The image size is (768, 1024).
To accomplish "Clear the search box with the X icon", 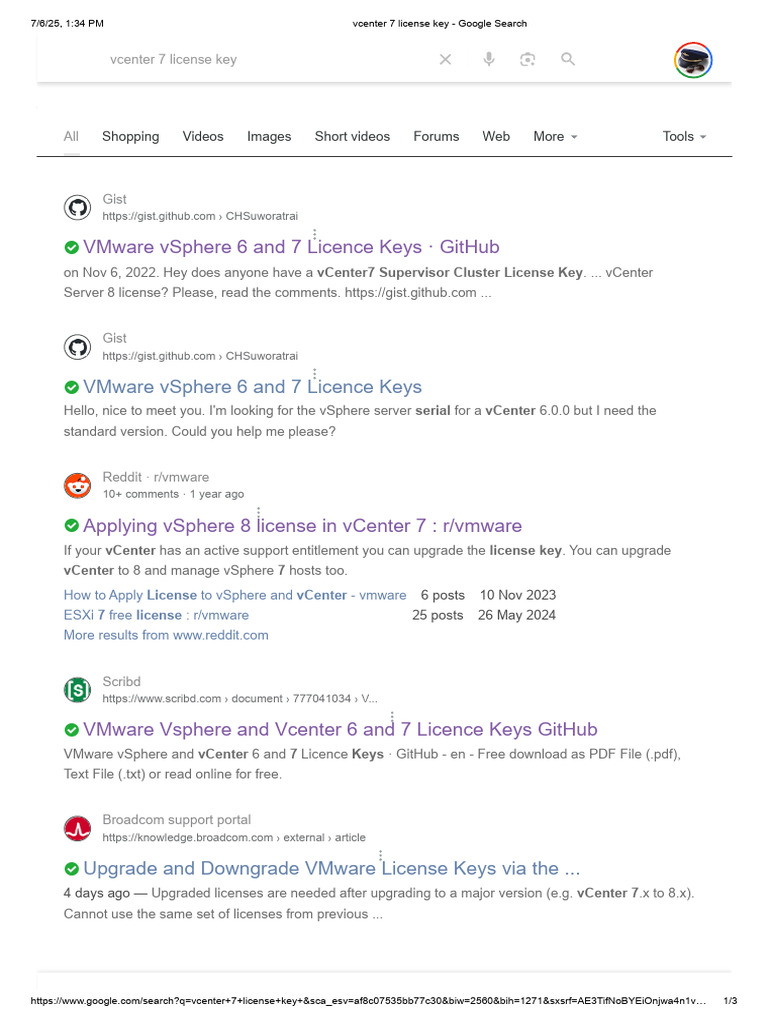I will click(446, 60).
